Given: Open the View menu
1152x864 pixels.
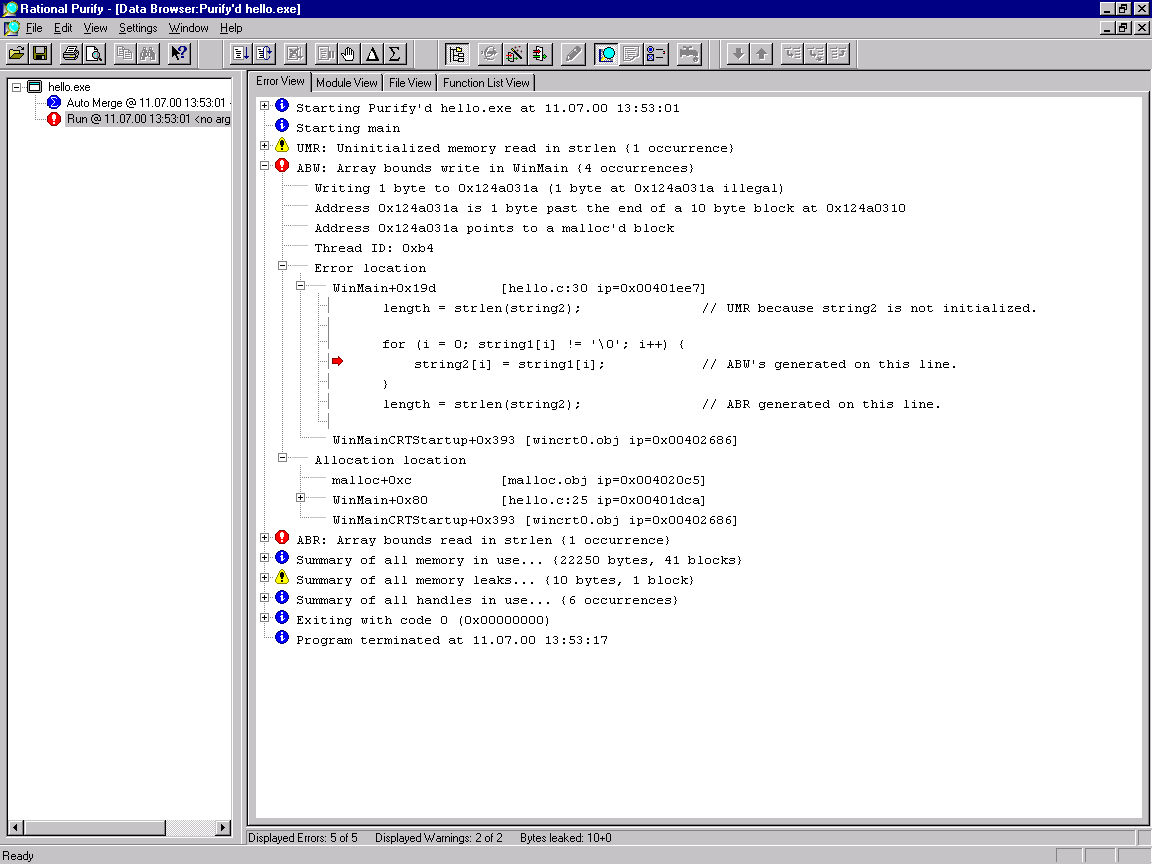Looking at the screenshot, I should tap(96, 28).
